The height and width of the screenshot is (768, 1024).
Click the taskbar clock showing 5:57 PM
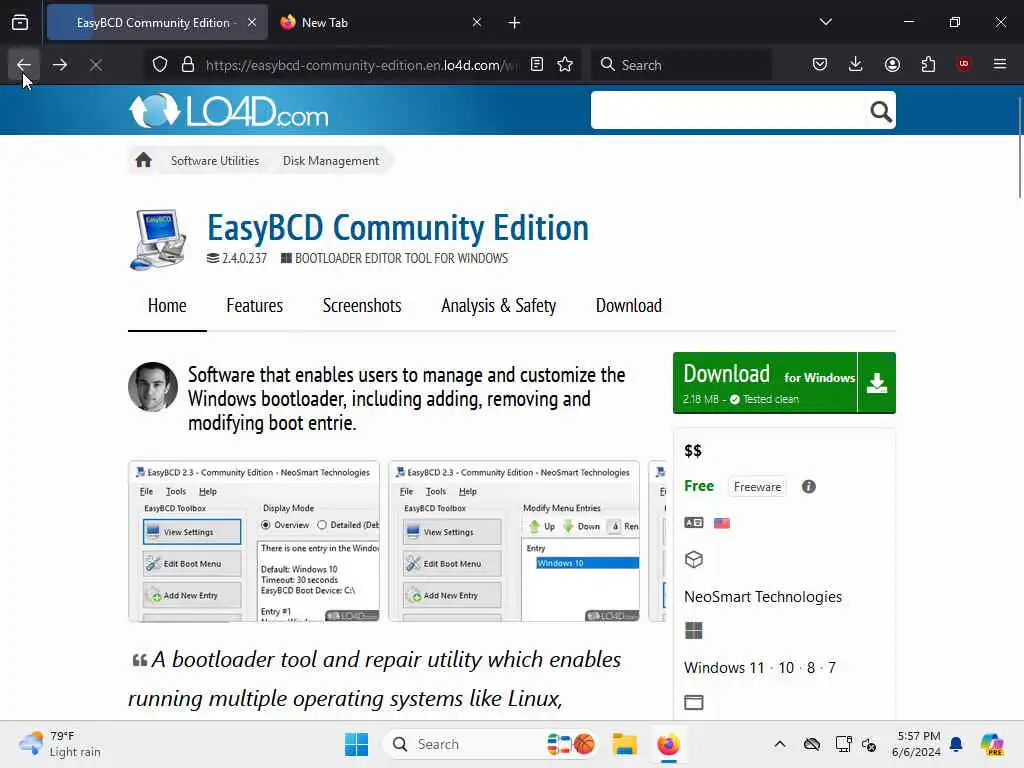917,744
